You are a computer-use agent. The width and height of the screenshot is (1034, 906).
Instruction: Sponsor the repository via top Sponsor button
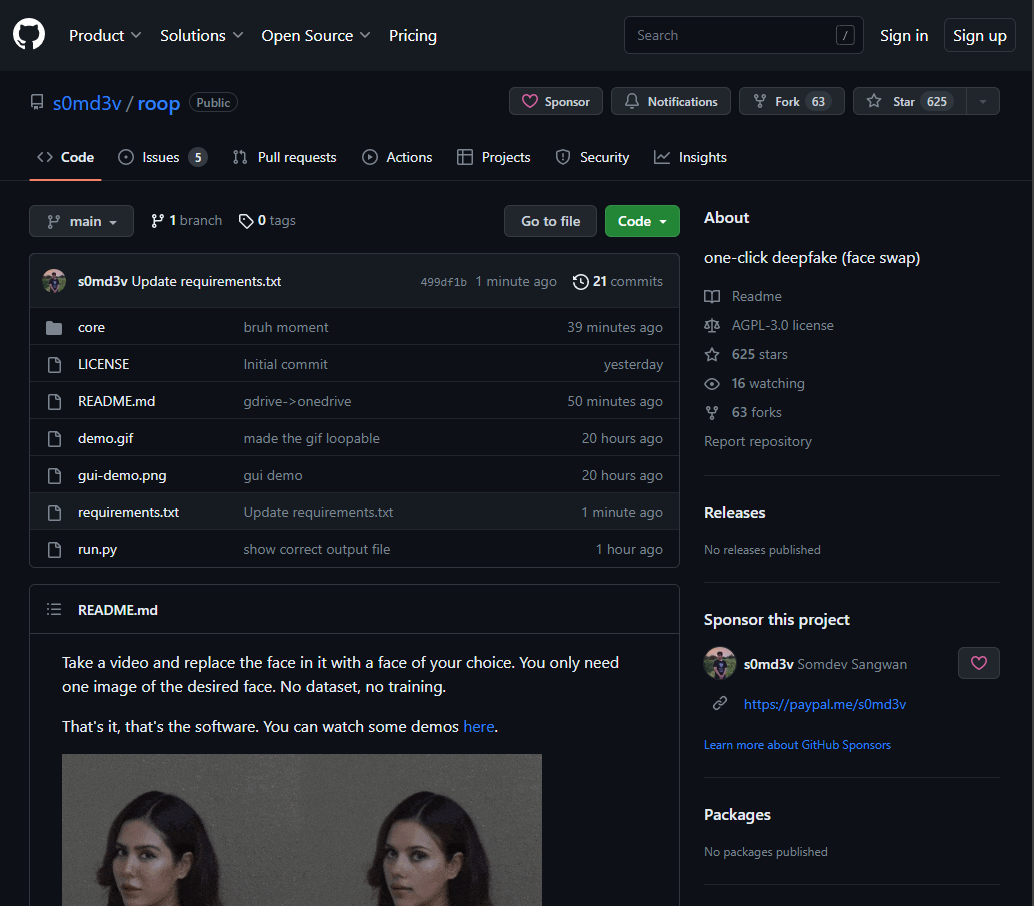(556, 102)
